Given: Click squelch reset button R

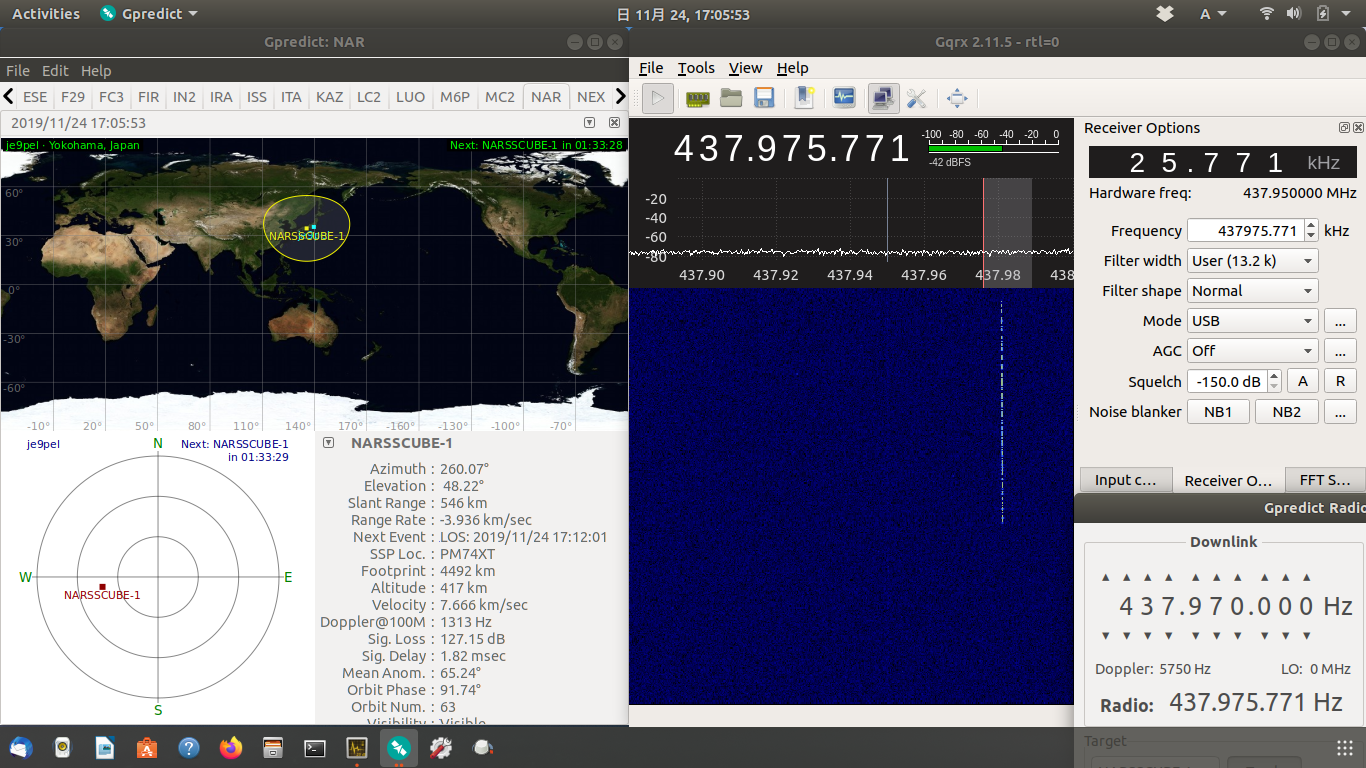Looking at the screenshot, I should (1340, 381).
